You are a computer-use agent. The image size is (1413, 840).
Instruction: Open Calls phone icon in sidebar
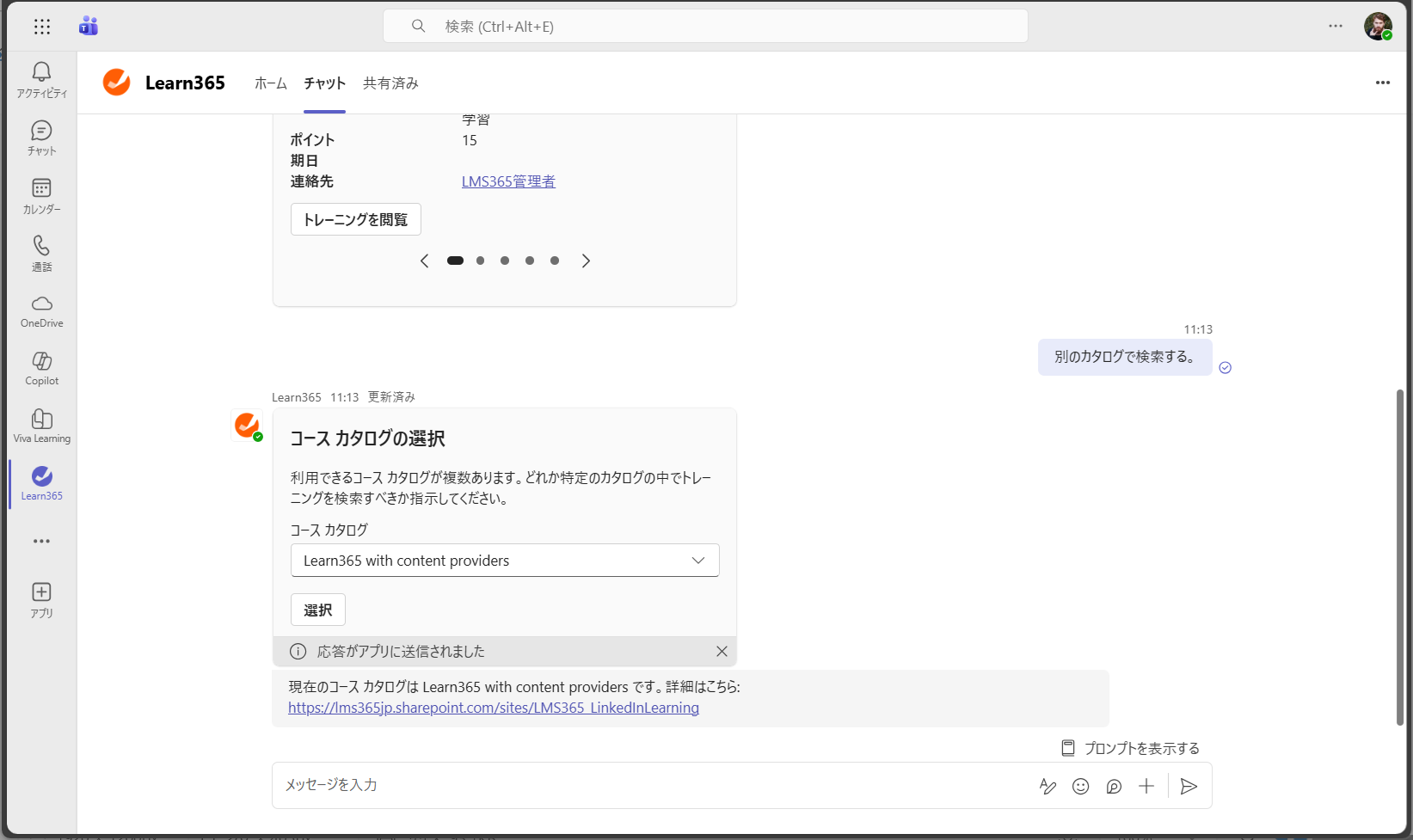point(41,254)
